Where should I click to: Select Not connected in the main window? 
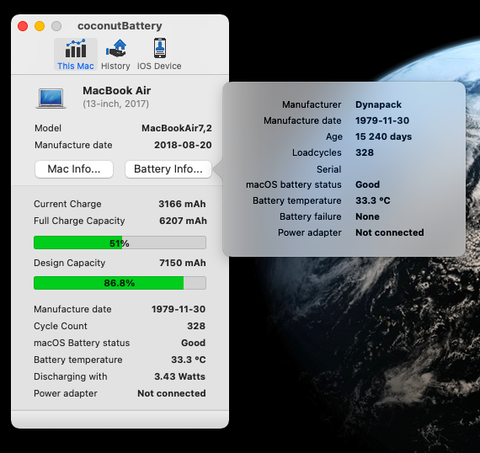pyautogui.click(x=172, y=394)
